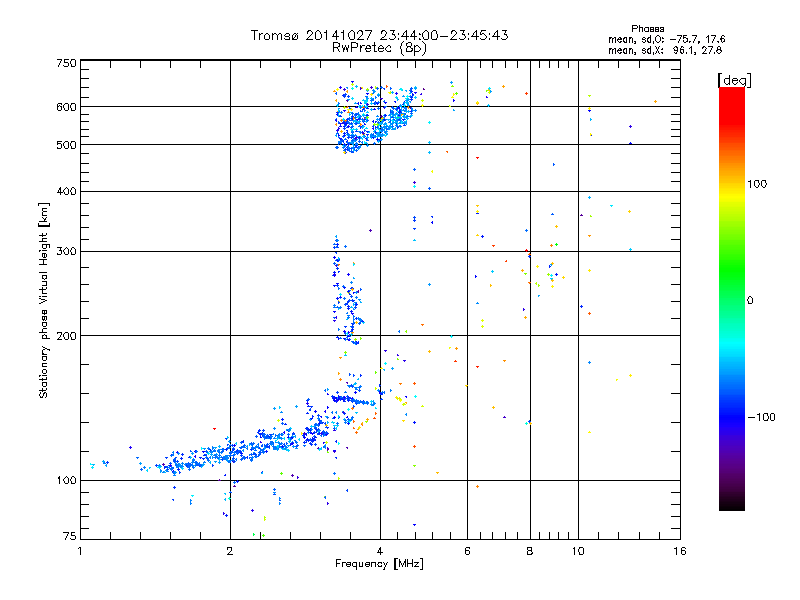Click the y-axis label '400'
This screenshot has width=800, height=600.
pos(66,191)
